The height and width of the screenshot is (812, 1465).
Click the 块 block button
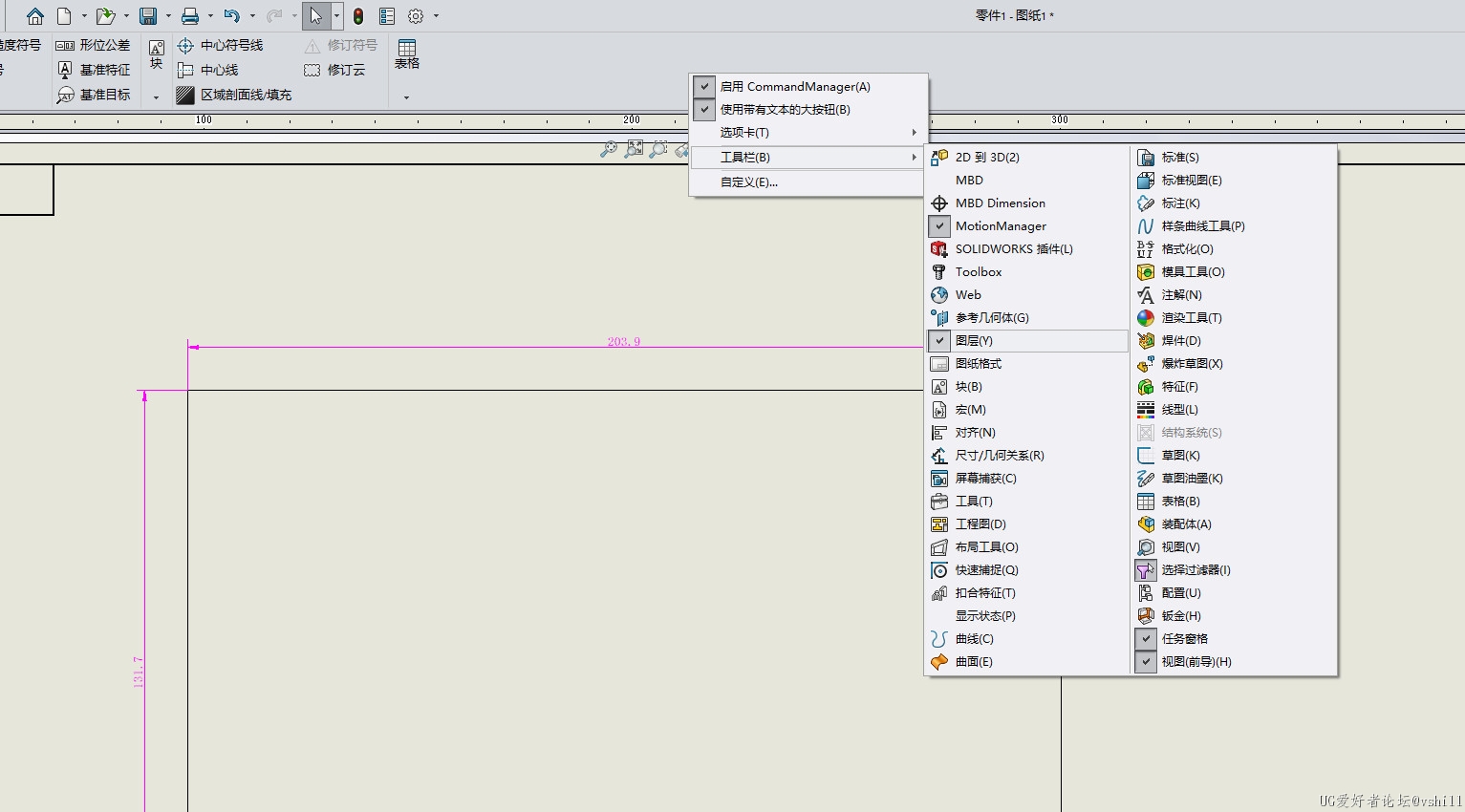tap(156, 54)
